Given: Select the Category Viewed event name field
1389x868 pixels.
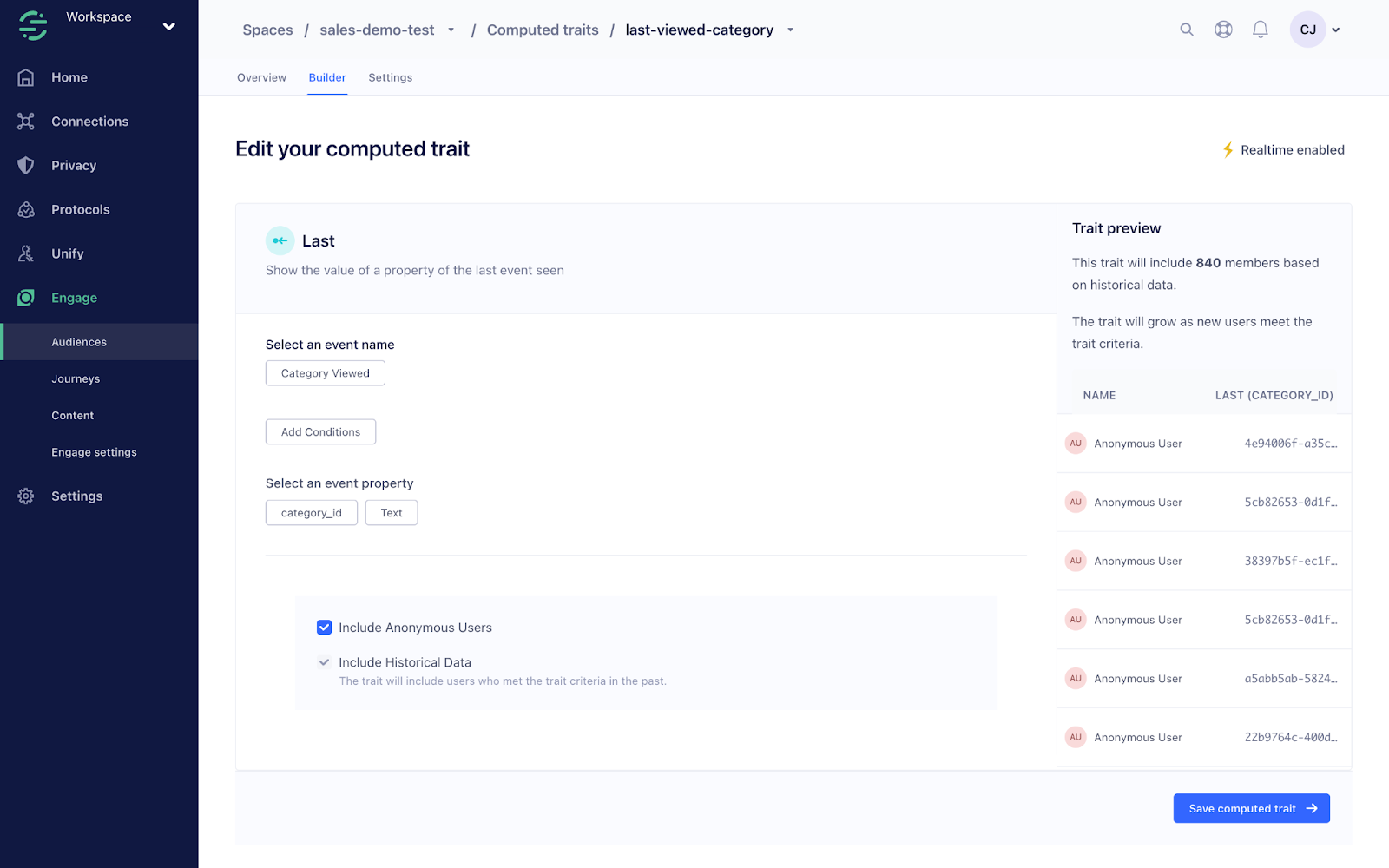Looking at the screenshot, I should click(325, 372).
